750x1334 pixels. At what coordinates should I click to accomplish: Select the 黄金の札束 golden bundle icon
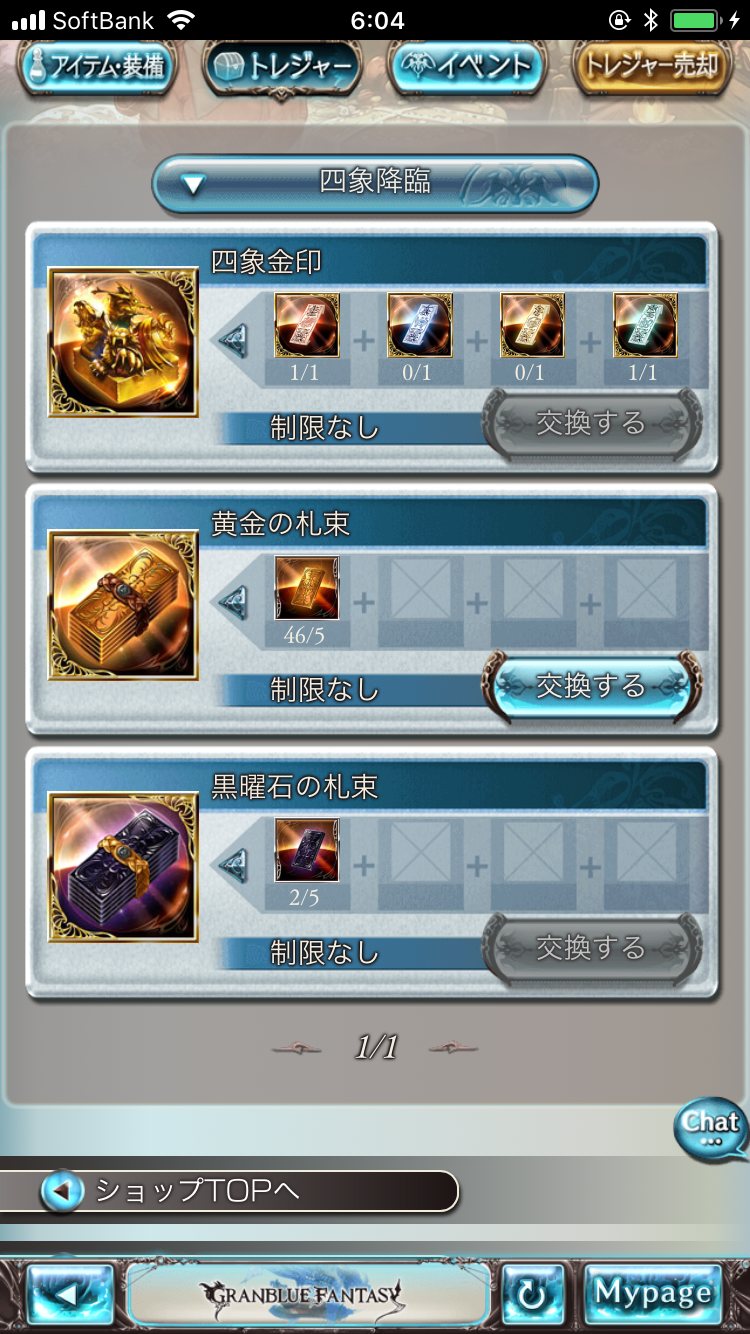123,605
